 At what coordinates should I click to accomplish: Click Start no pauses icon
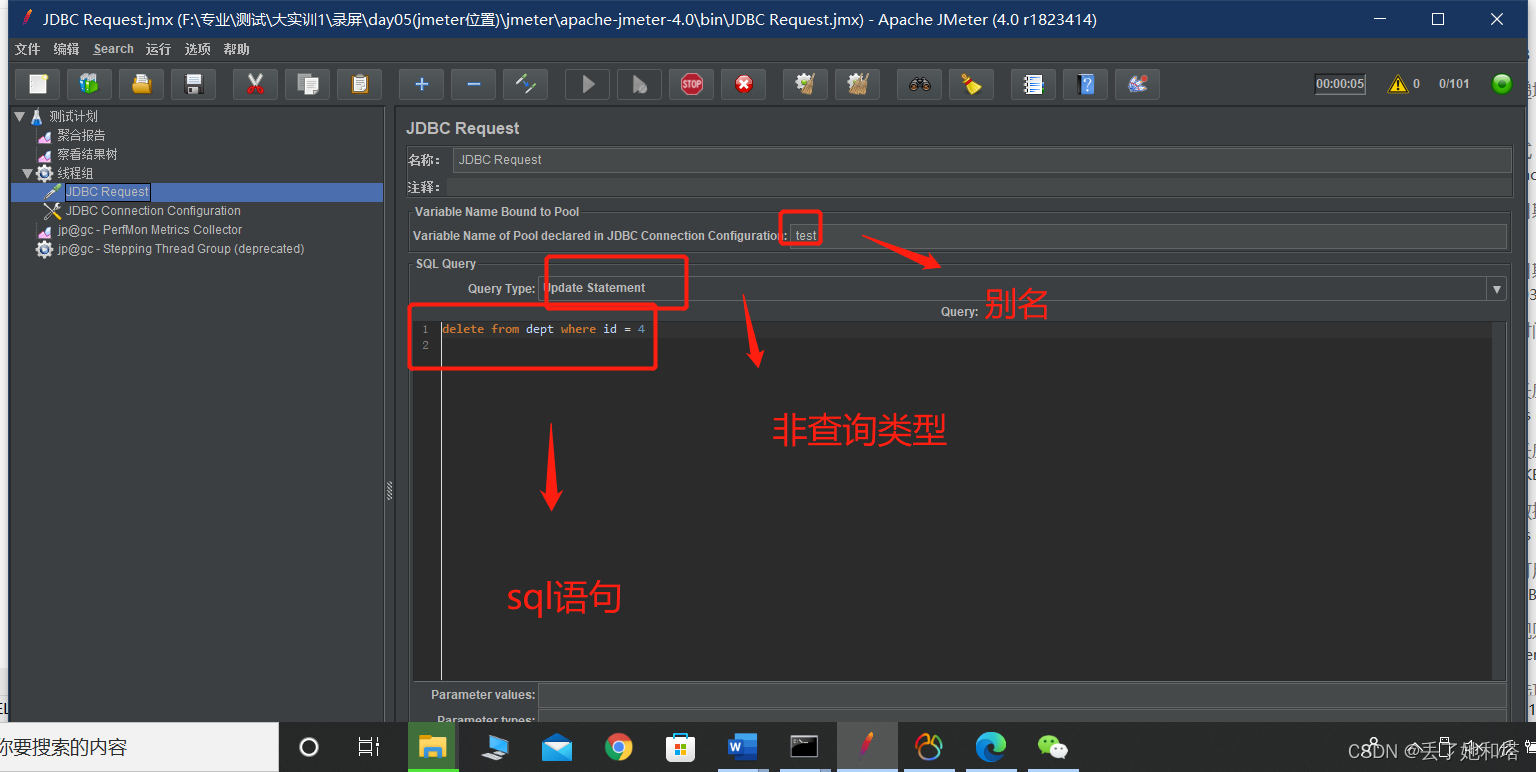click(x=640, y=84)
